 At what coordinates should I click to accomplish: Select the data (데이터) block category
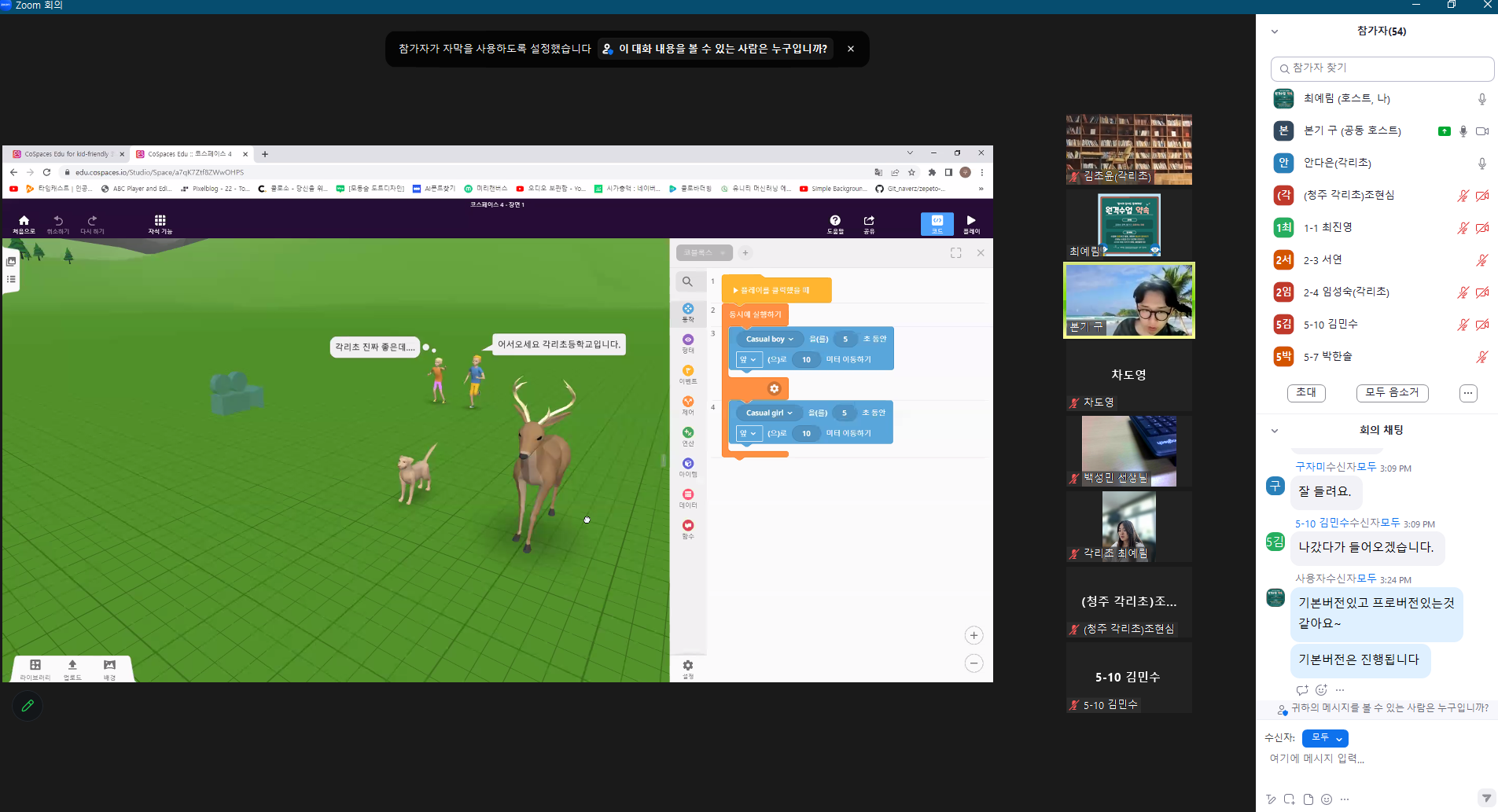point(688,498)
